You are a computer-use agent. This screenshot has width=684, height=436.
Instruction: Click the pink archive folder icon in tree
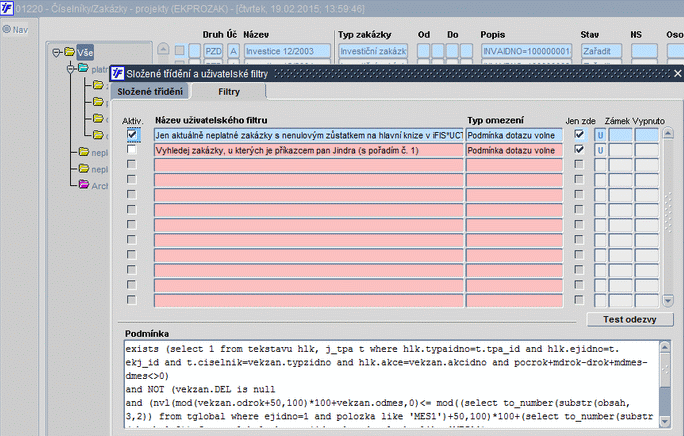coord(85,184)
